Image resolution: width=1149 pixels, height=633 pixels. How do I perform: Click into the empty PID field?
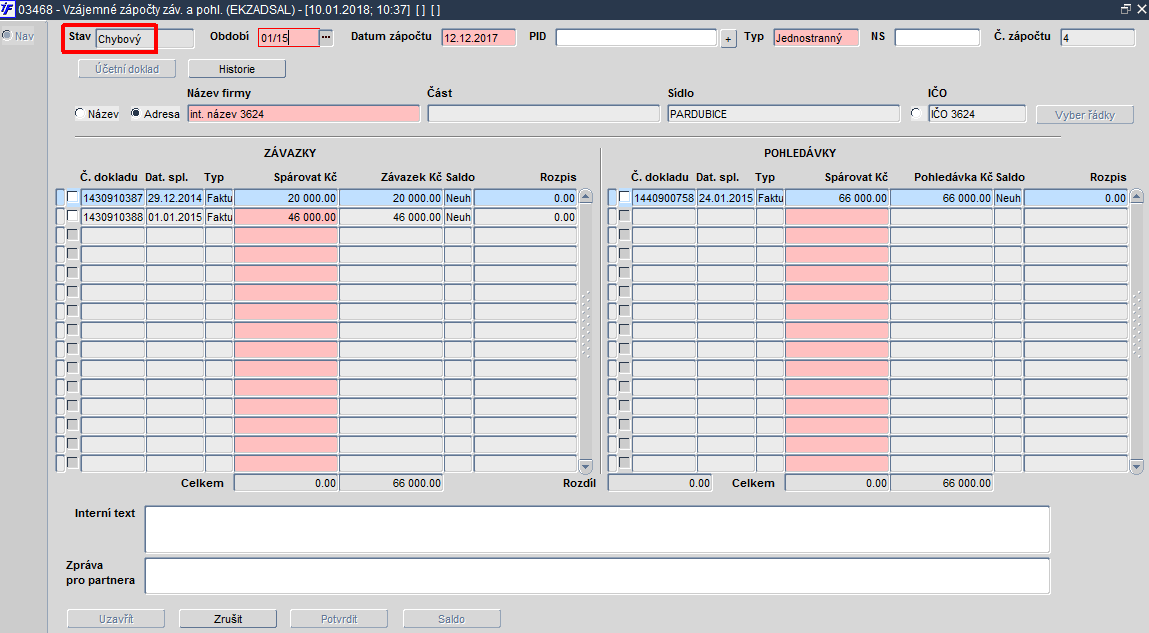[636, 37]
